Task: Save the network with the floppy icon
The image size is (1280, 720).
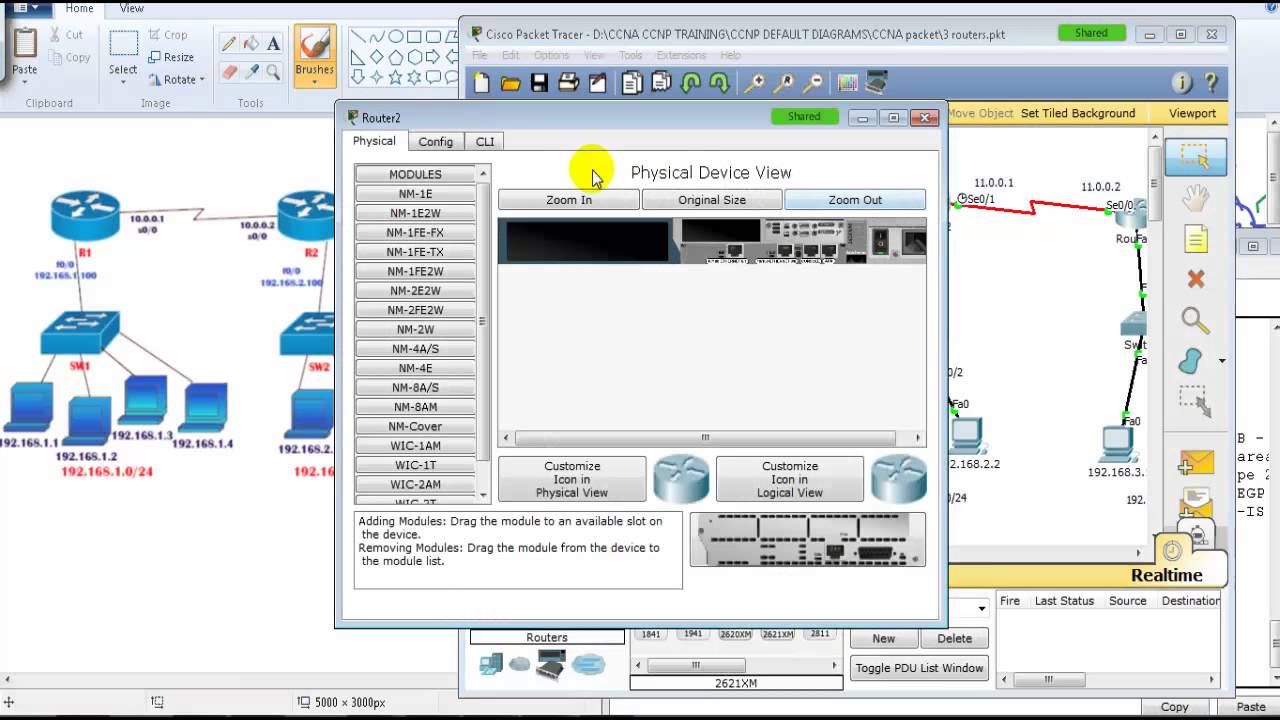Action: [x=539, y=83]
